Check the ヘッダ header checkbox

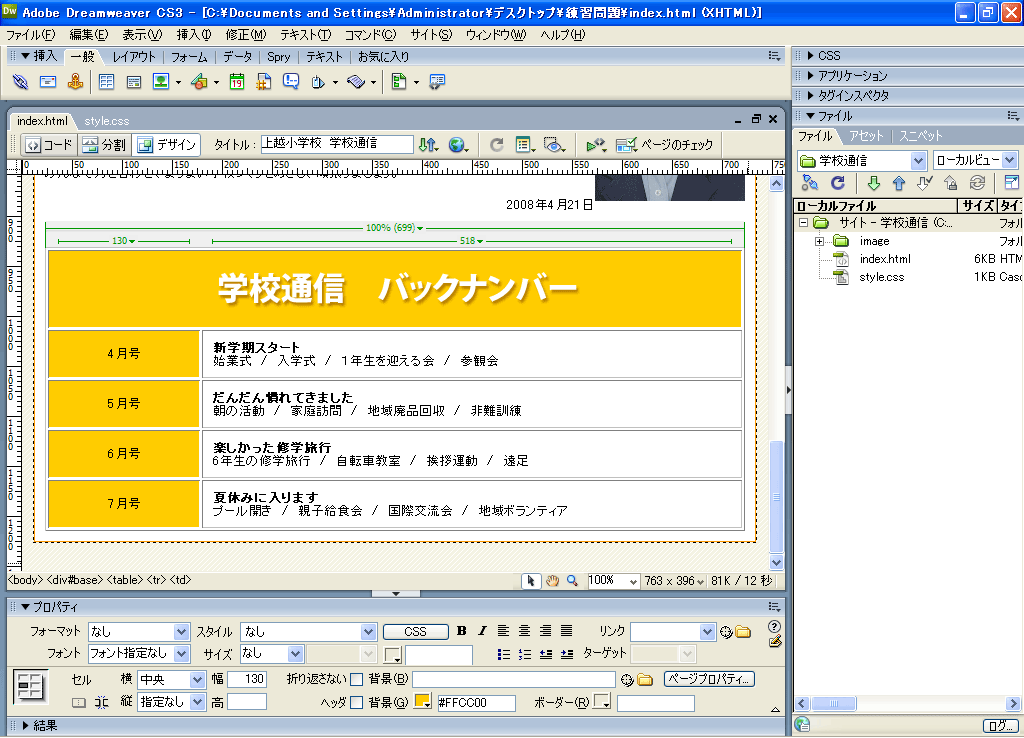click(356, 703)
